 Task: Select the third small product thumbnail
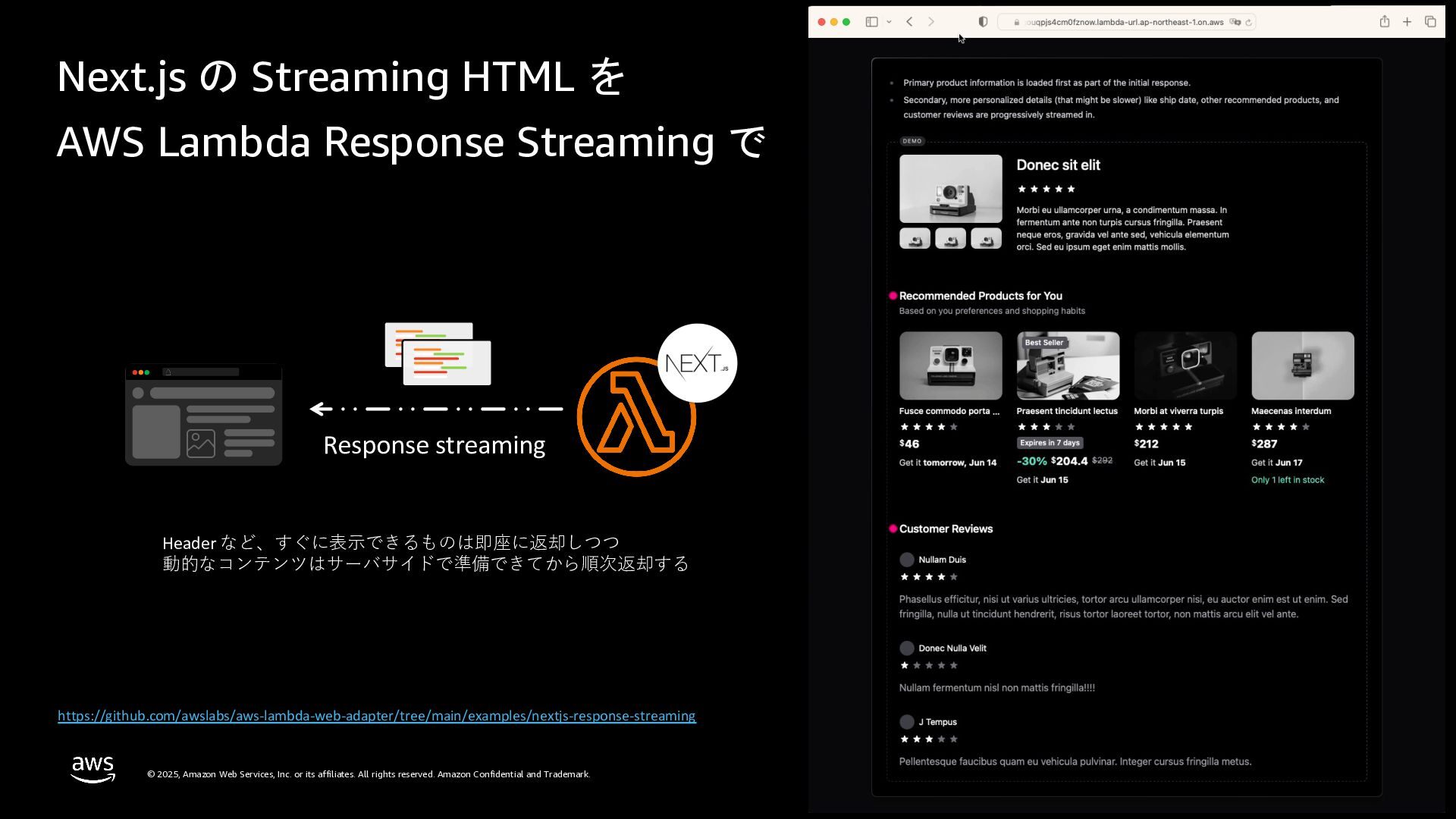click(x=986, y=239)
